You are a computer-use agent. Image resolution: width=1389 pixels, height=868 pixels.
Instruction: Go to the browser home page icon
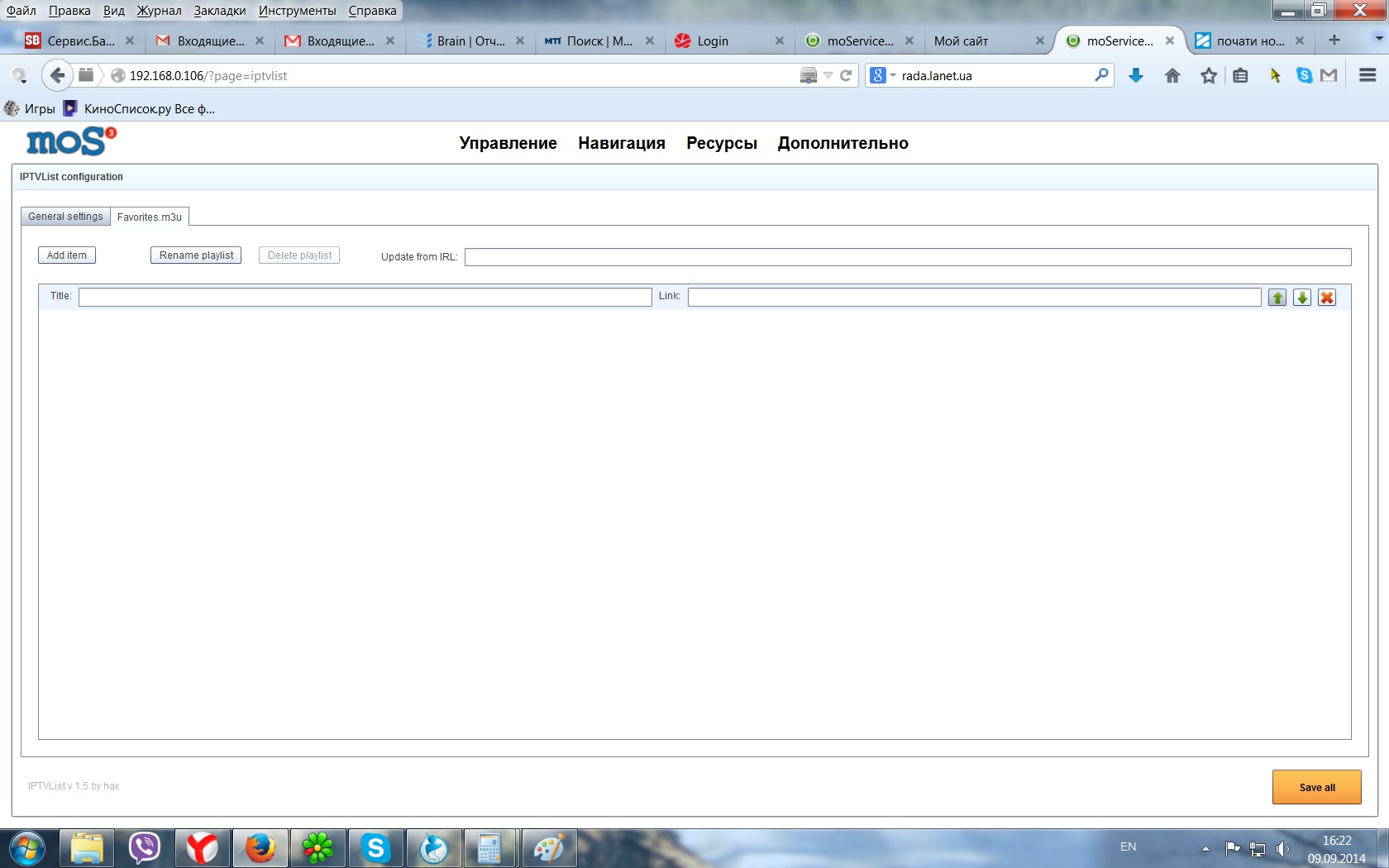click(x=1172, y=76)
